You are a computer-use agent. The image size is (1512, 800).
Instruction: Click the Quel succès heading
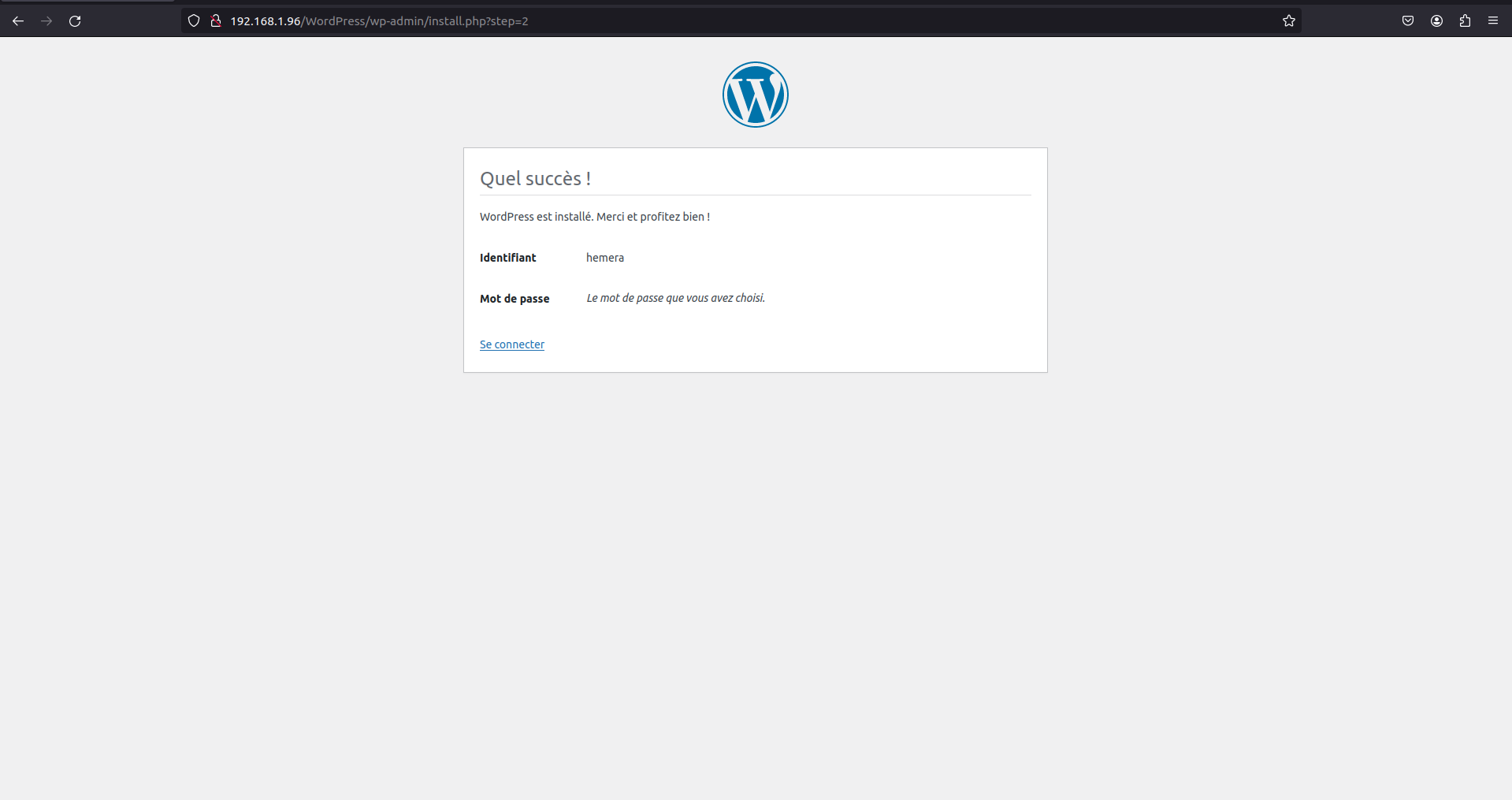click(536, 178)
